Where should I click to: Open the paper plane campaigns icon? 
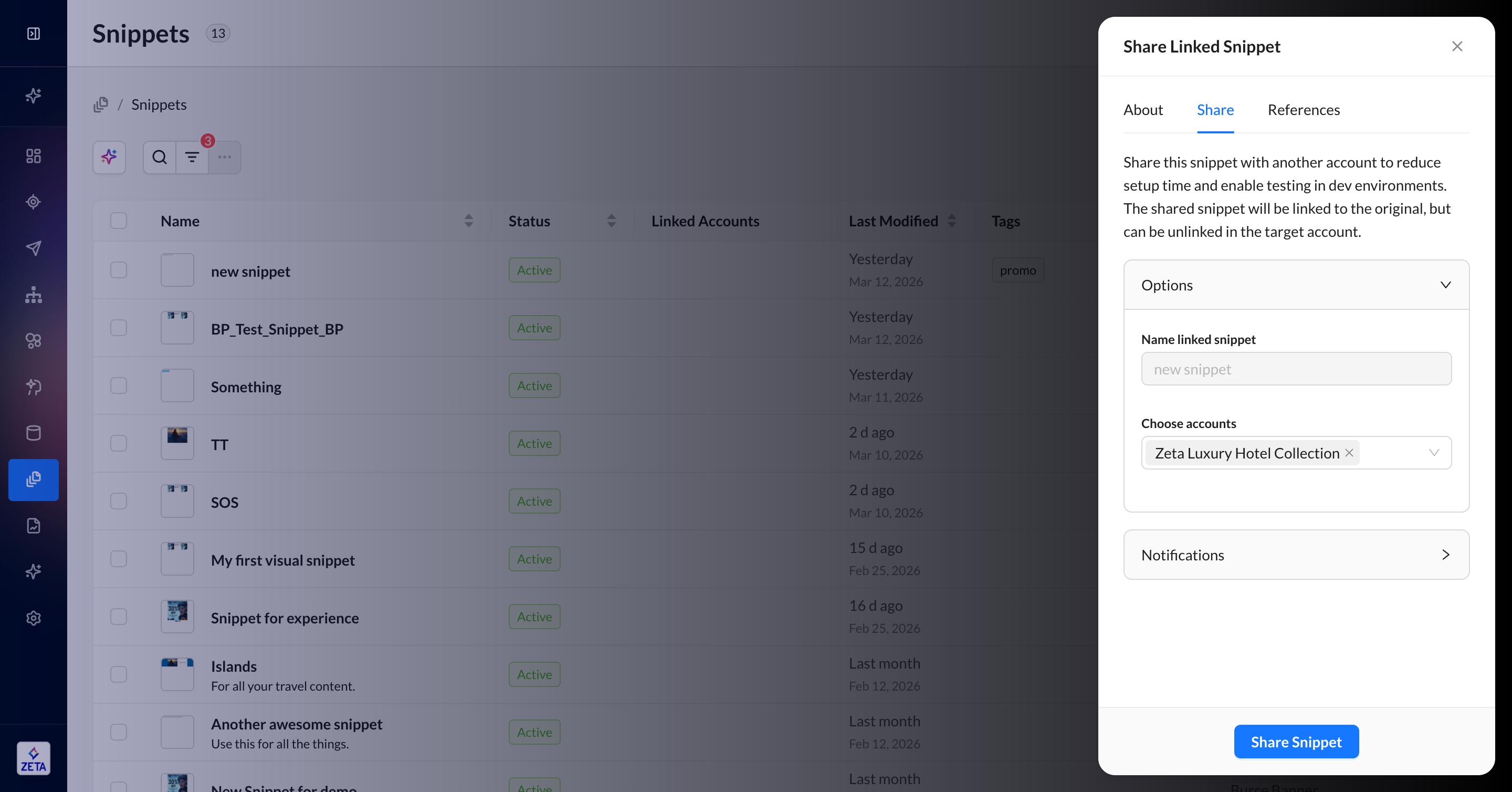click(x=34, y=248)
